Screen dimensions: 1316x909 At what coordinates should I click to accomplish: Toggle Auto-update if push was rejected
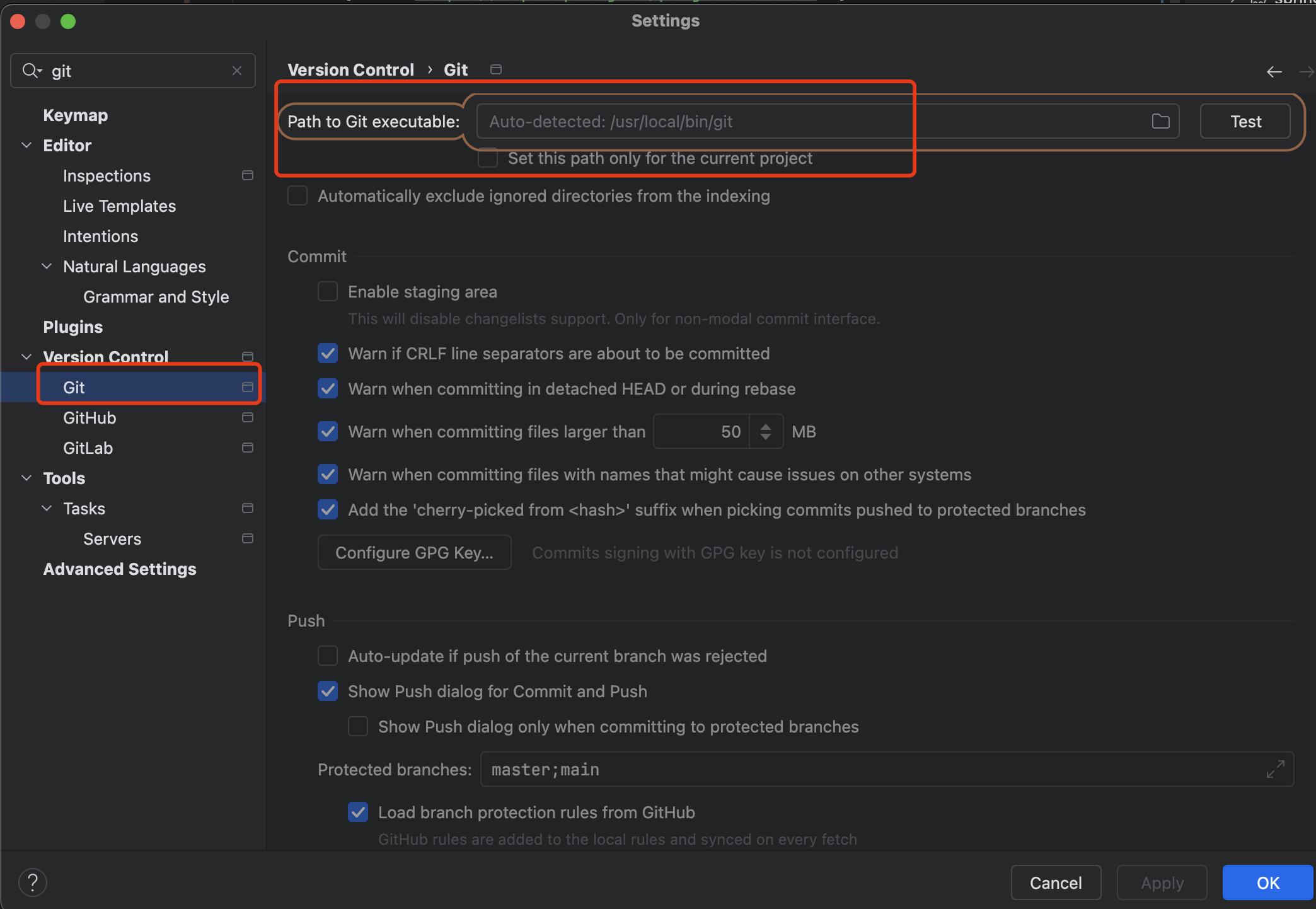point(328,656)
